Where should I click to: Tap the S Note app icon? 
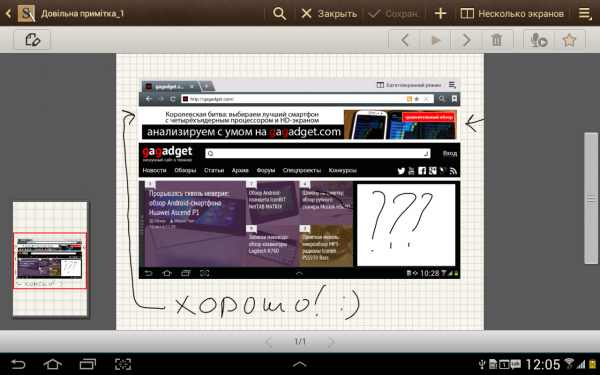point(26,13)
